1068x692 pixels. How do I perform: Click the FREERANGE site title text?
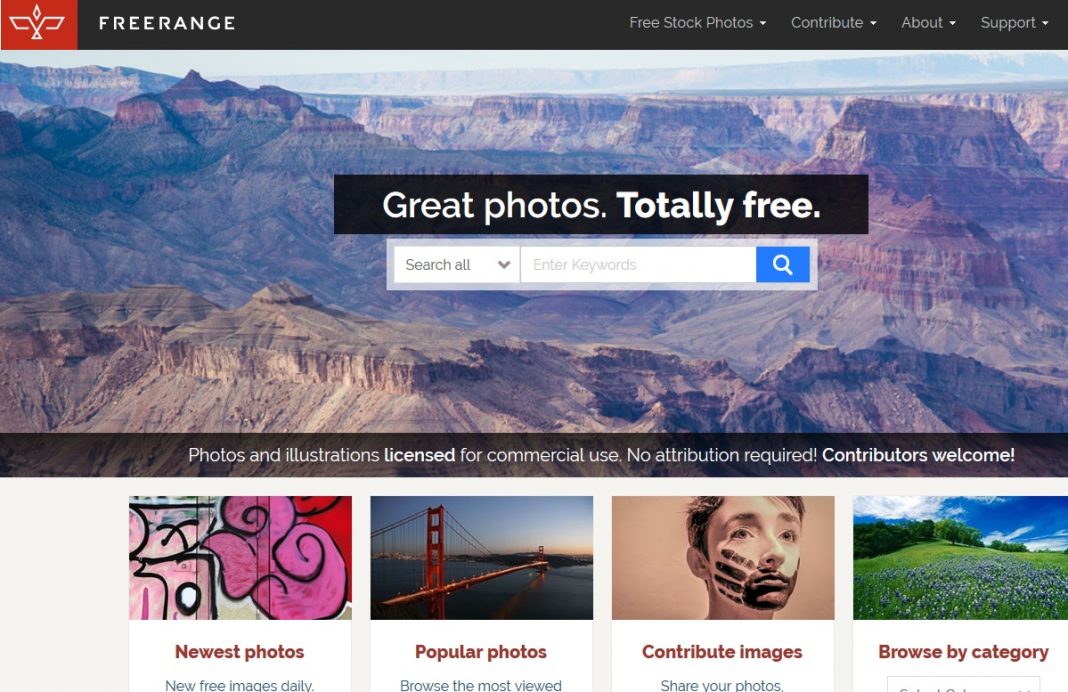(167, 23)
